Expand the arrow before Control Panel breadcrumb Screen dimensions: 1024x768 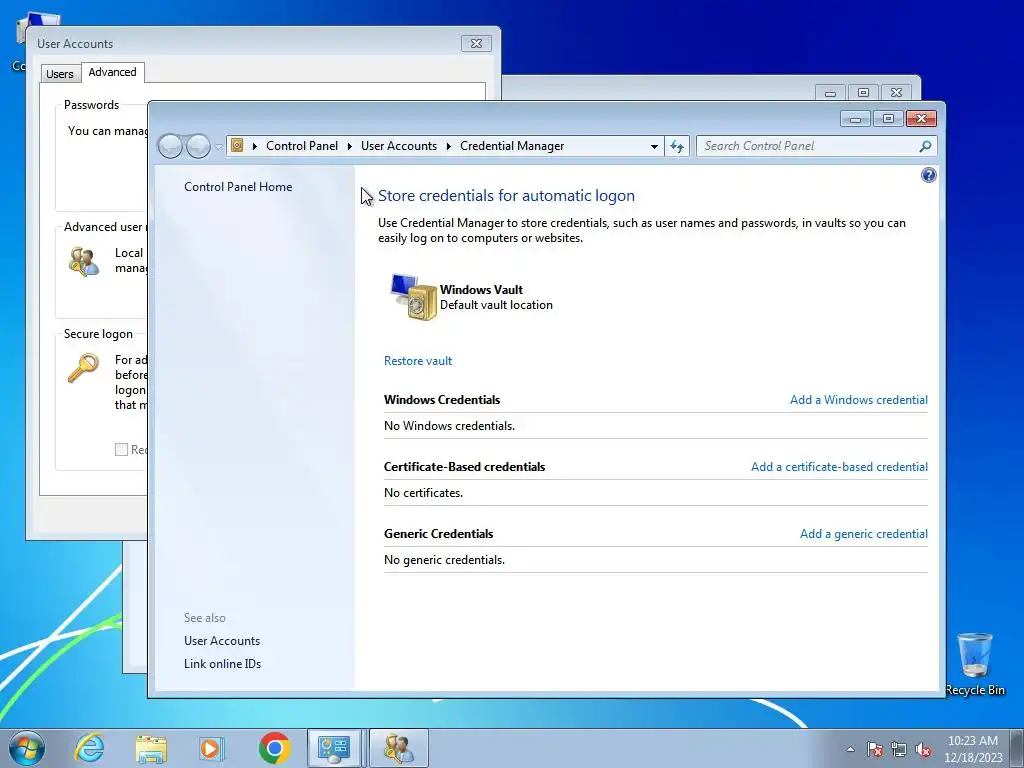point(255,146)
